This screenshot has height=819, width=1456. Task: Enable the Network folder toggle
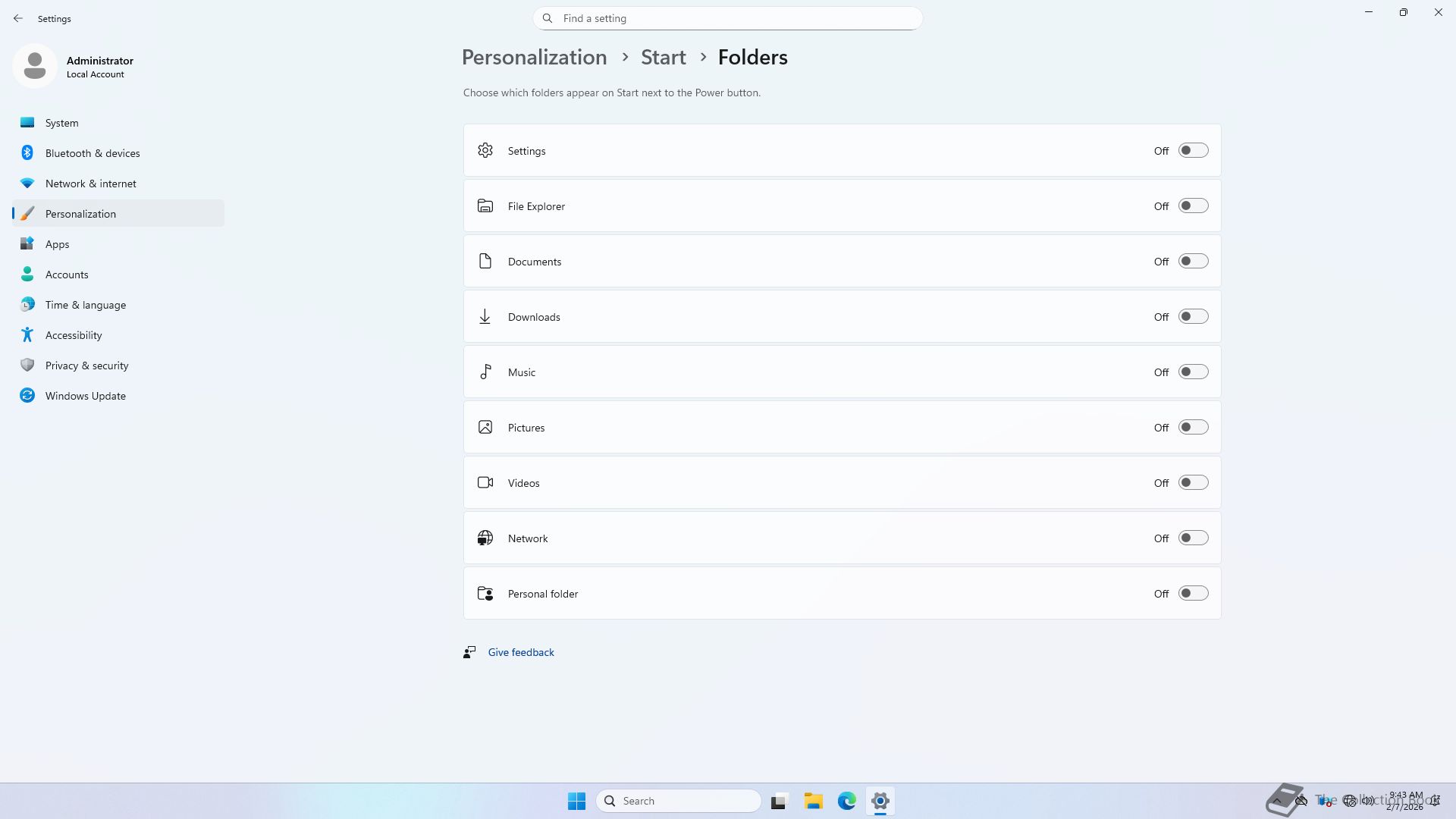[x=1193, y=538]
